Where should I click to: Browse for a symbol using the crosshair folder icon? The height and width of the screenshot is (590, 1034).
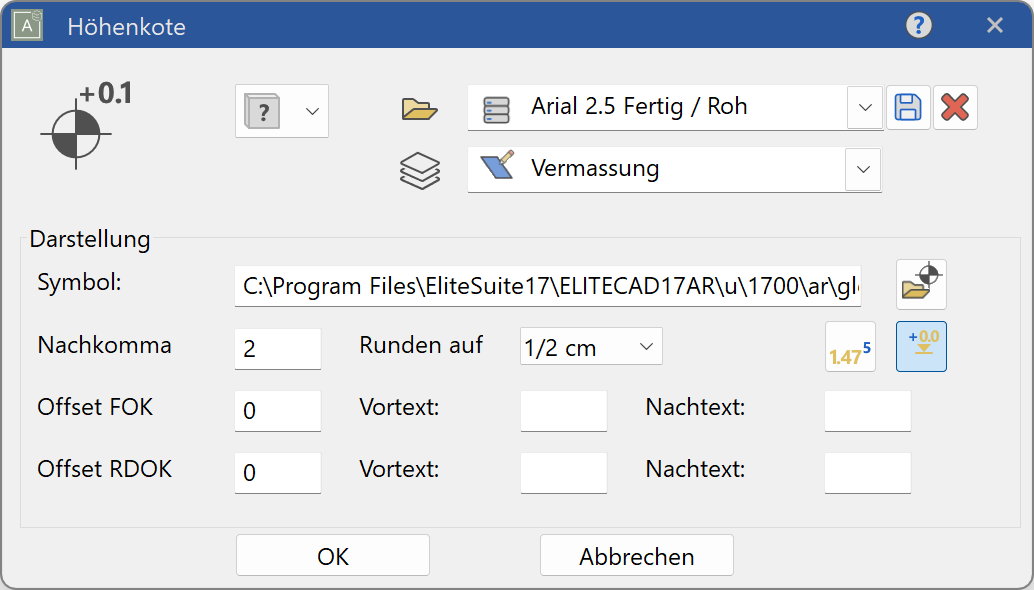(x=921, y=284)
